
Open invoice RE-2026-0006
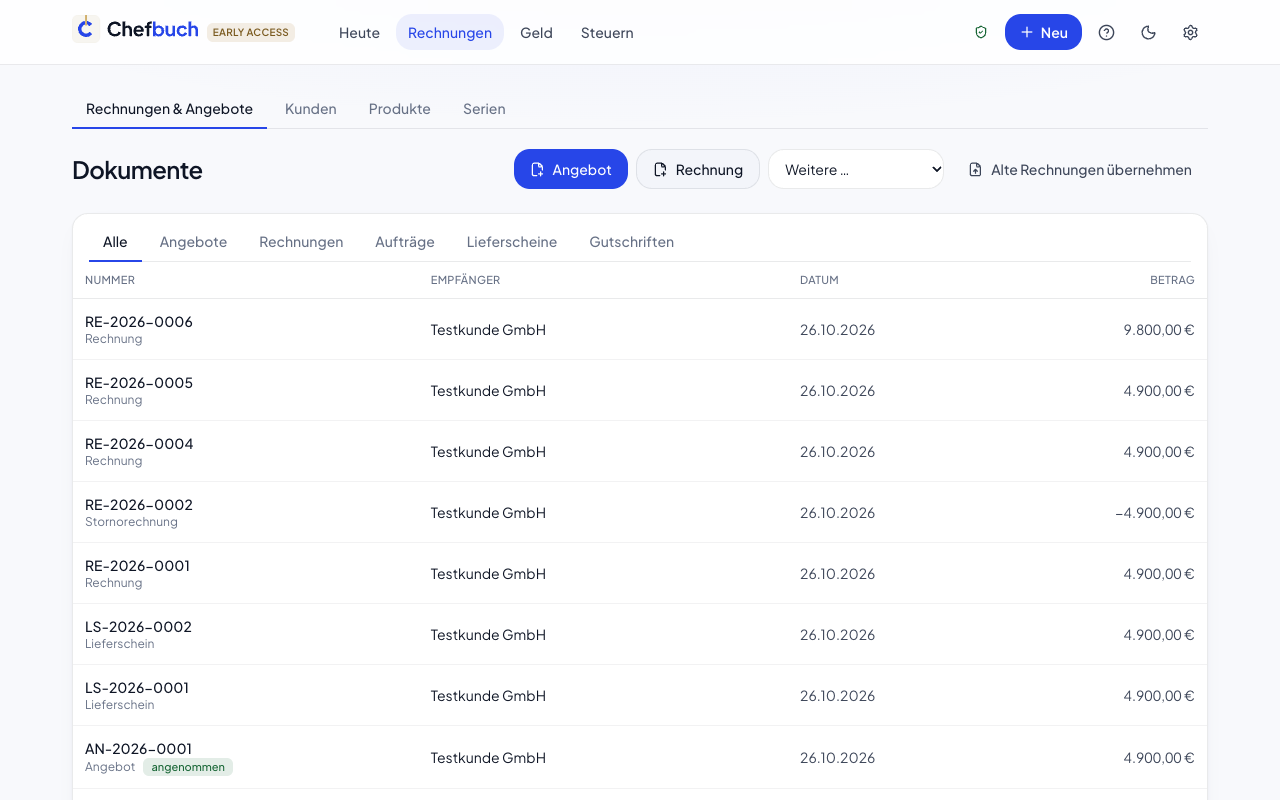pos(640,329)
